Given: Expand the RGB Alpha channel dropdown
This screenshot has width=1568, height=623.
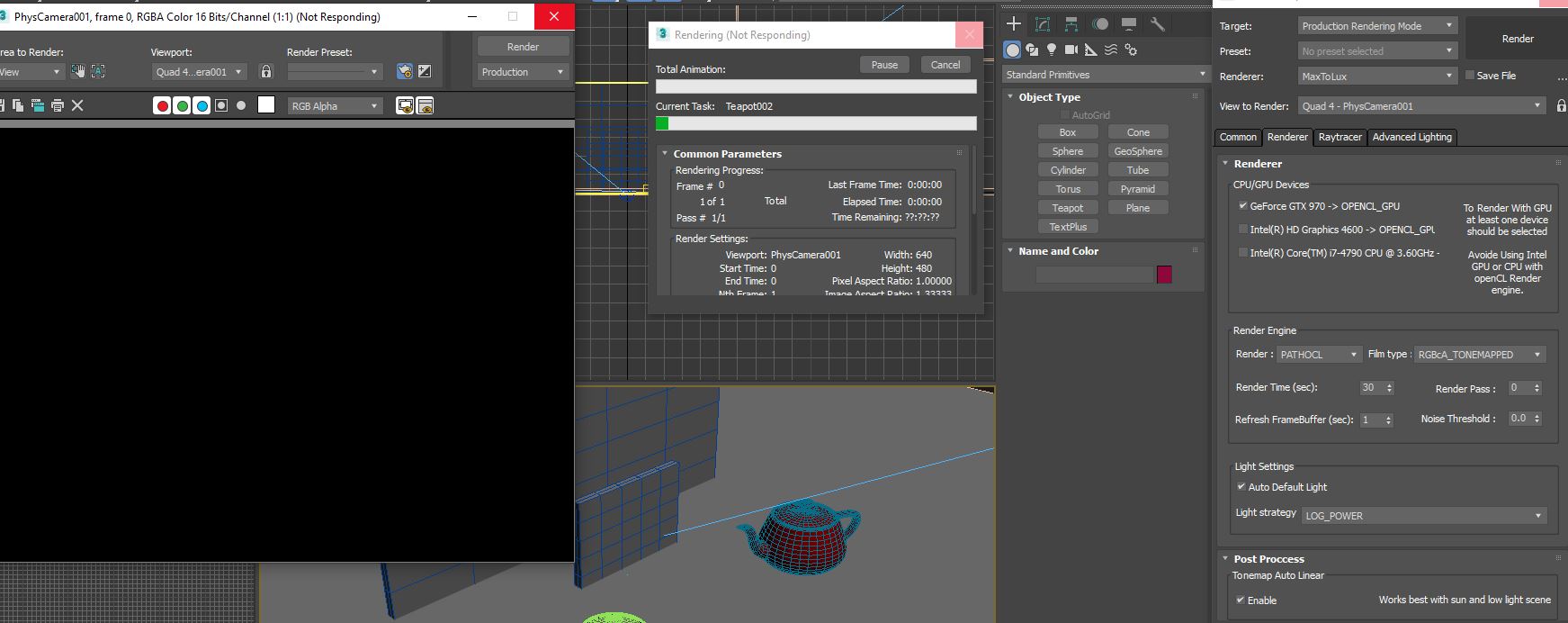Looking at the screenshot, I should click(335, 106).
